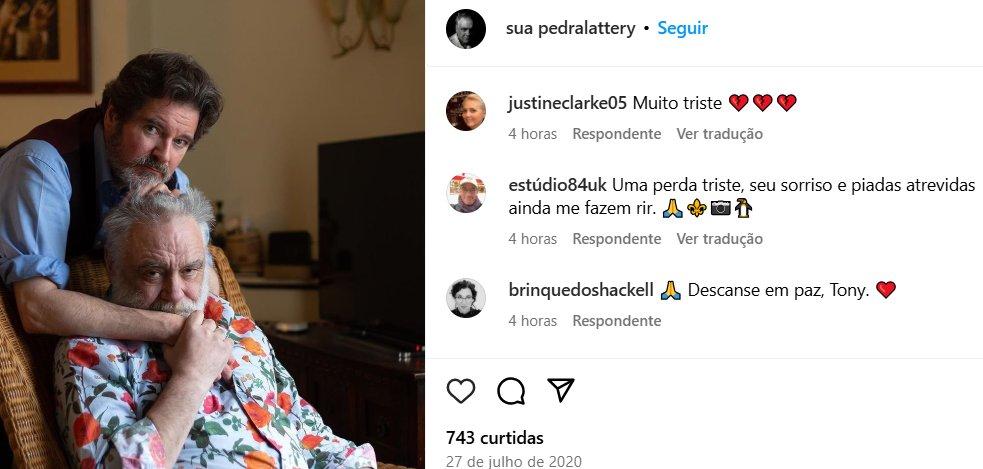The image size is (983, 469).
Task: Reply to brinquedoshackell's comment via Respondente
Action: click(x=617, y=321)
